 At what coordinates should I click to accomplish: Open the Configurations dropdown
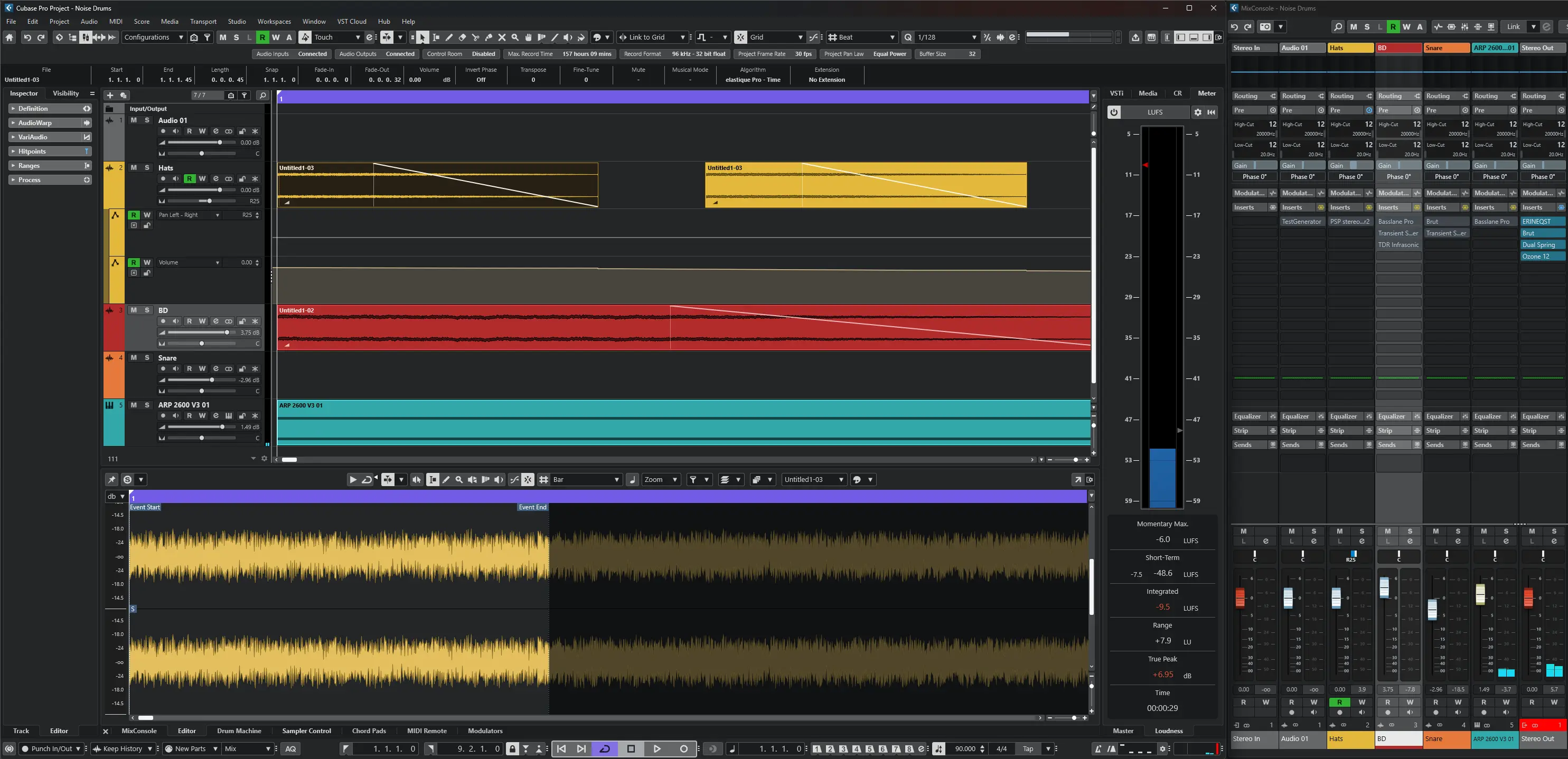click(154, 37)
